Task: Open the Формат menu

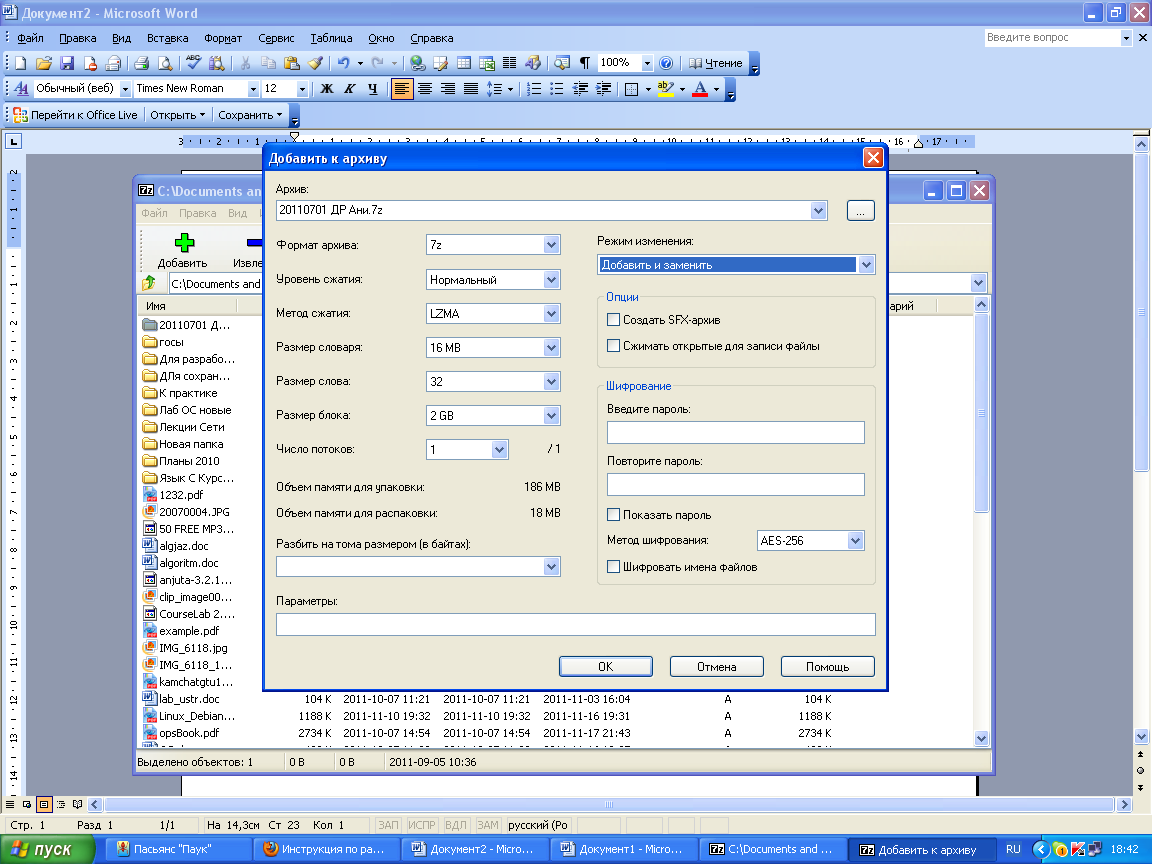Action: click(223, 38)
